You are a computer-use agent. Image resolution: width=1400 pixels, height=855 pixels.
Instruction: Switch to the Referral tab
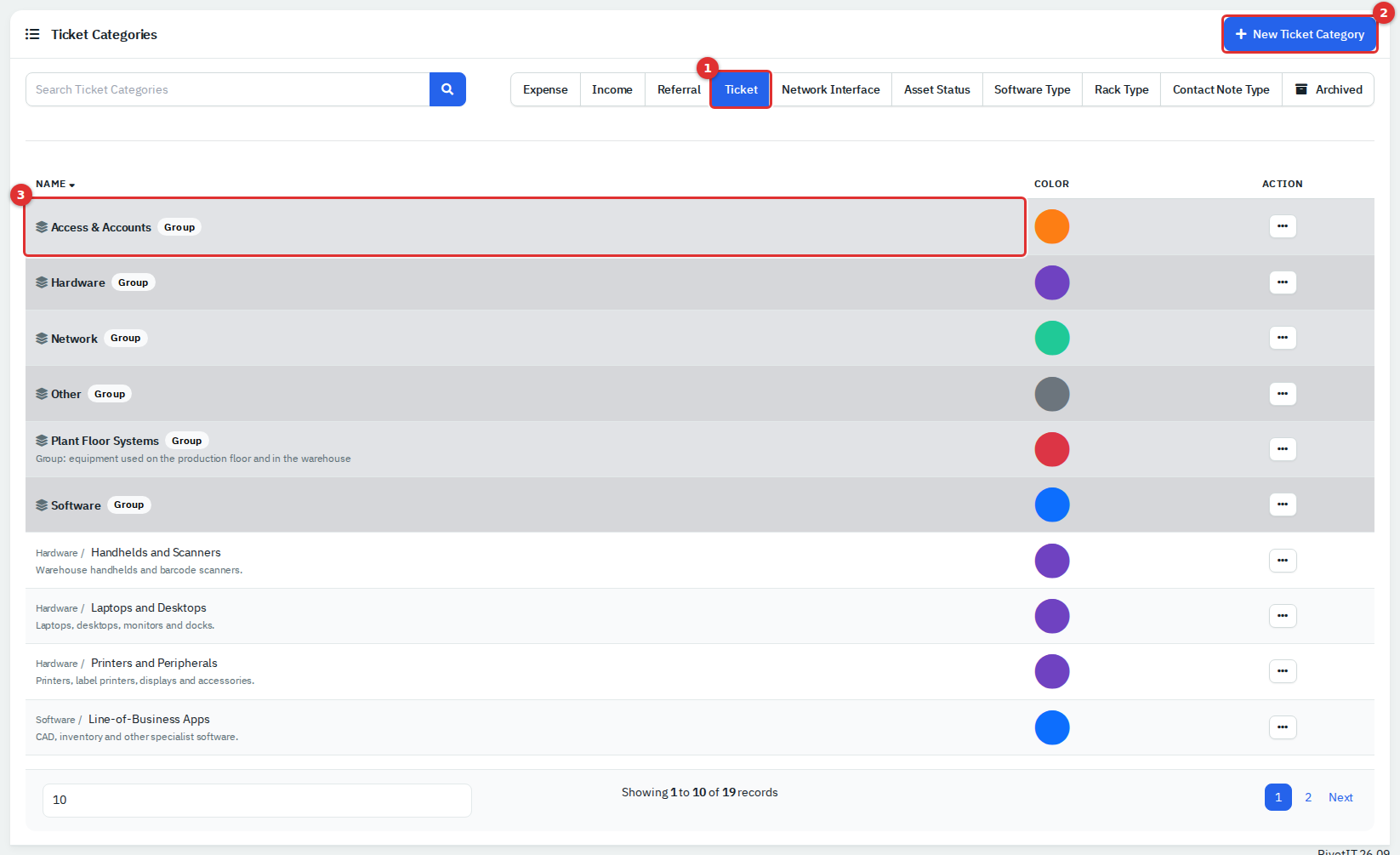pyautogui.click(x=679, y=89)
